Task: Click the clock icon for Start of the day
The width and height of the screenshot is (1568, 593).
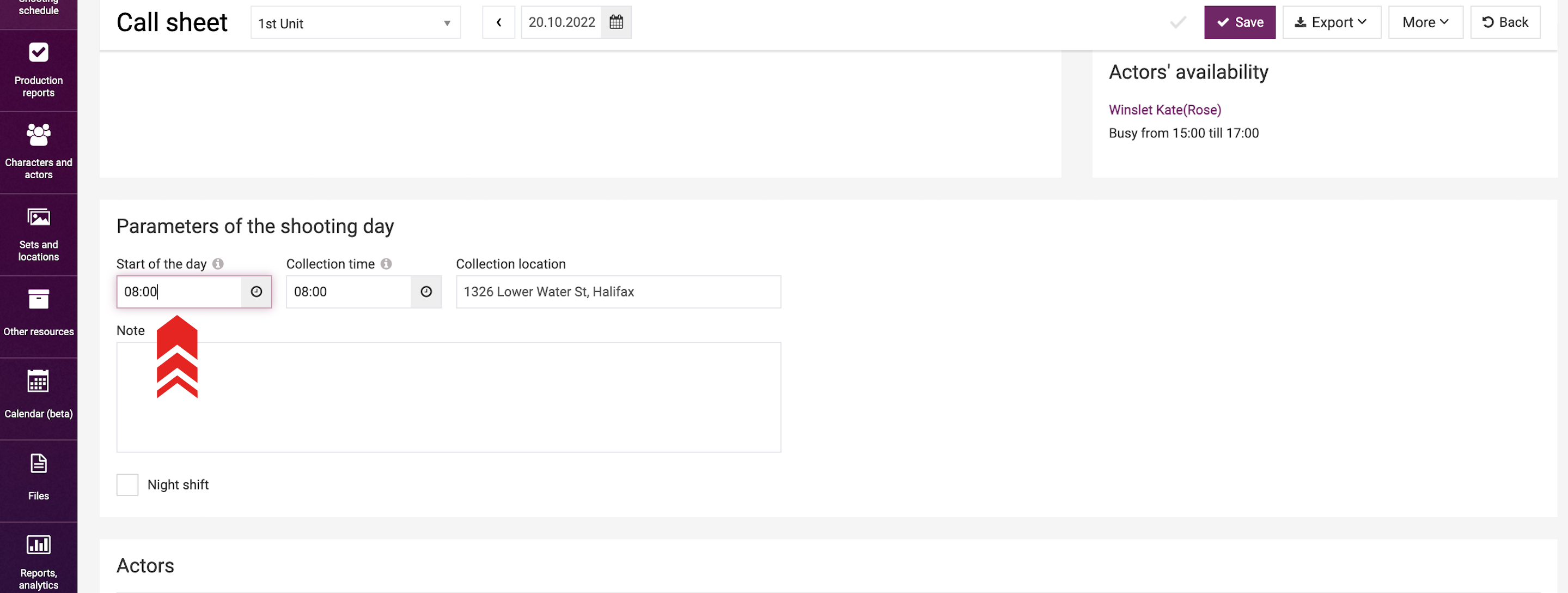Action: tap(257, 292)
